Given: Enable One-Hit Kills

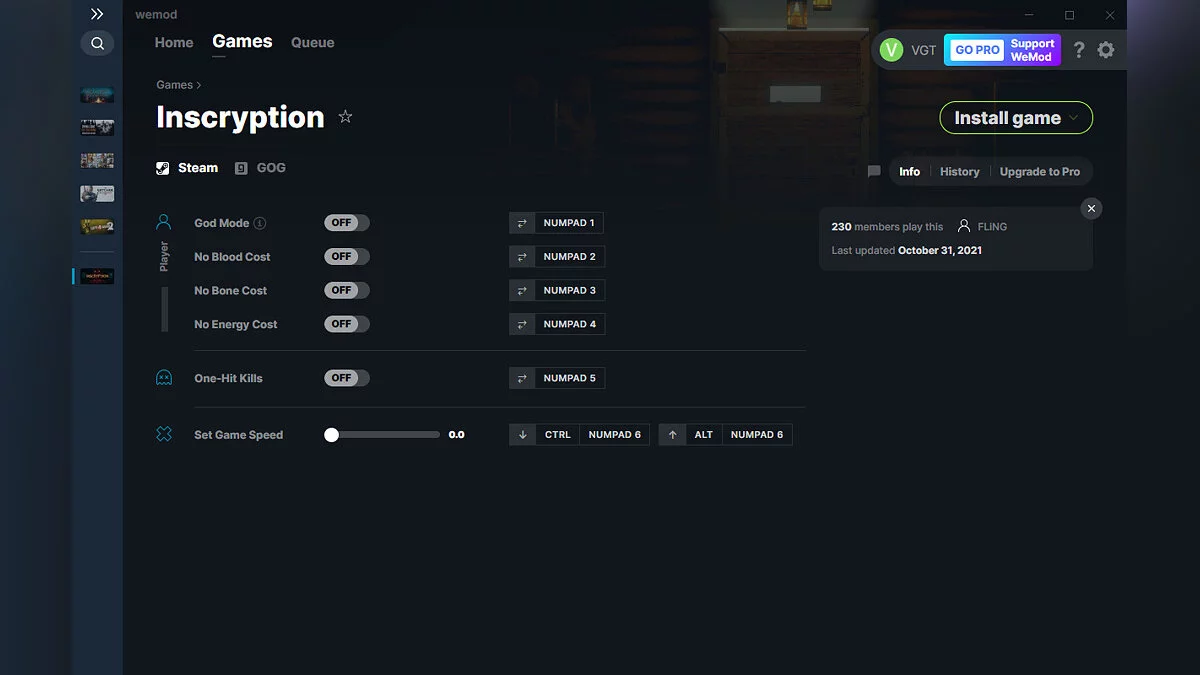Looking at the screenshot, I should coord(346,378).
